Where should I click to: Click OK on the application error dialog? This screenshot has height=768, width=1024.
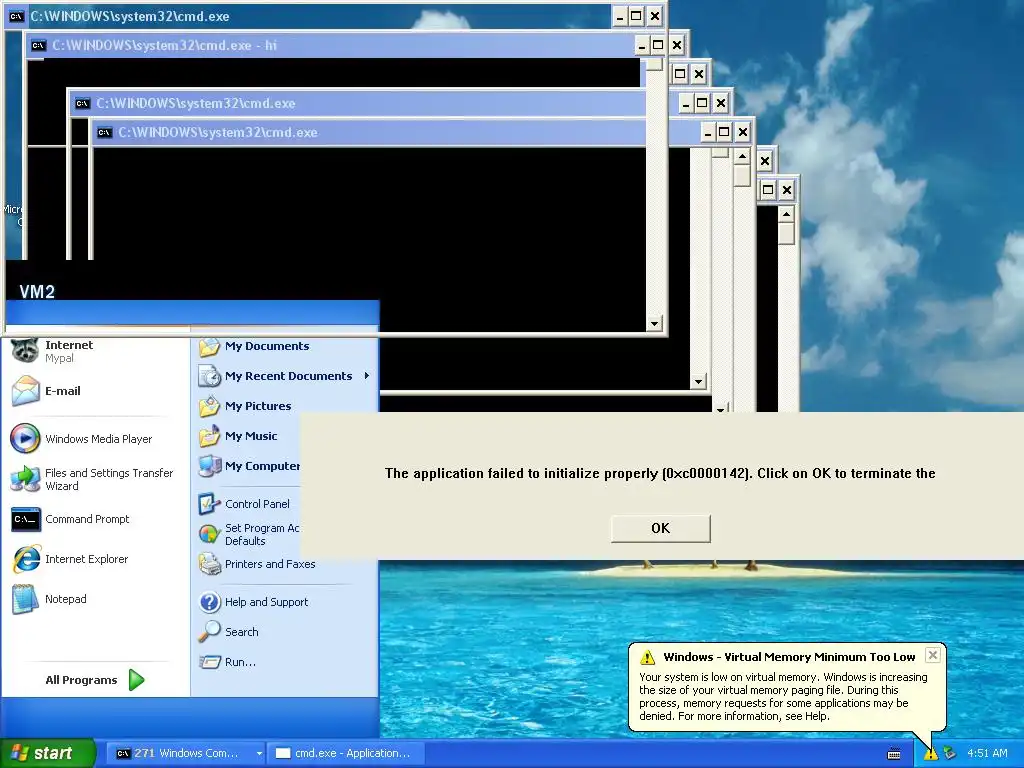click(x=660, y=528)
